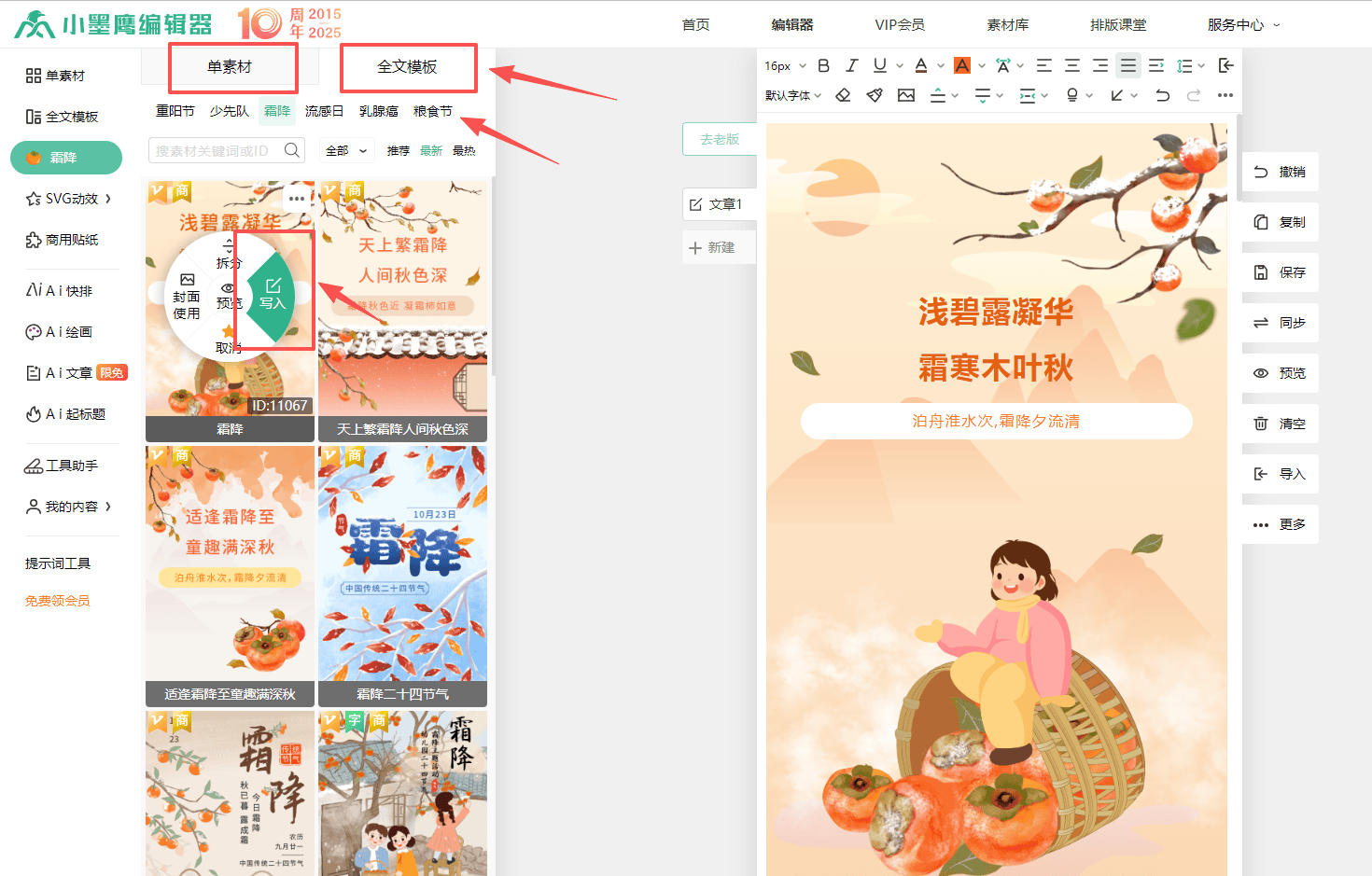This screenshot has width=1372, height=876.
Task: Switch to the 全文模板 tab
Action: (407, 67)
